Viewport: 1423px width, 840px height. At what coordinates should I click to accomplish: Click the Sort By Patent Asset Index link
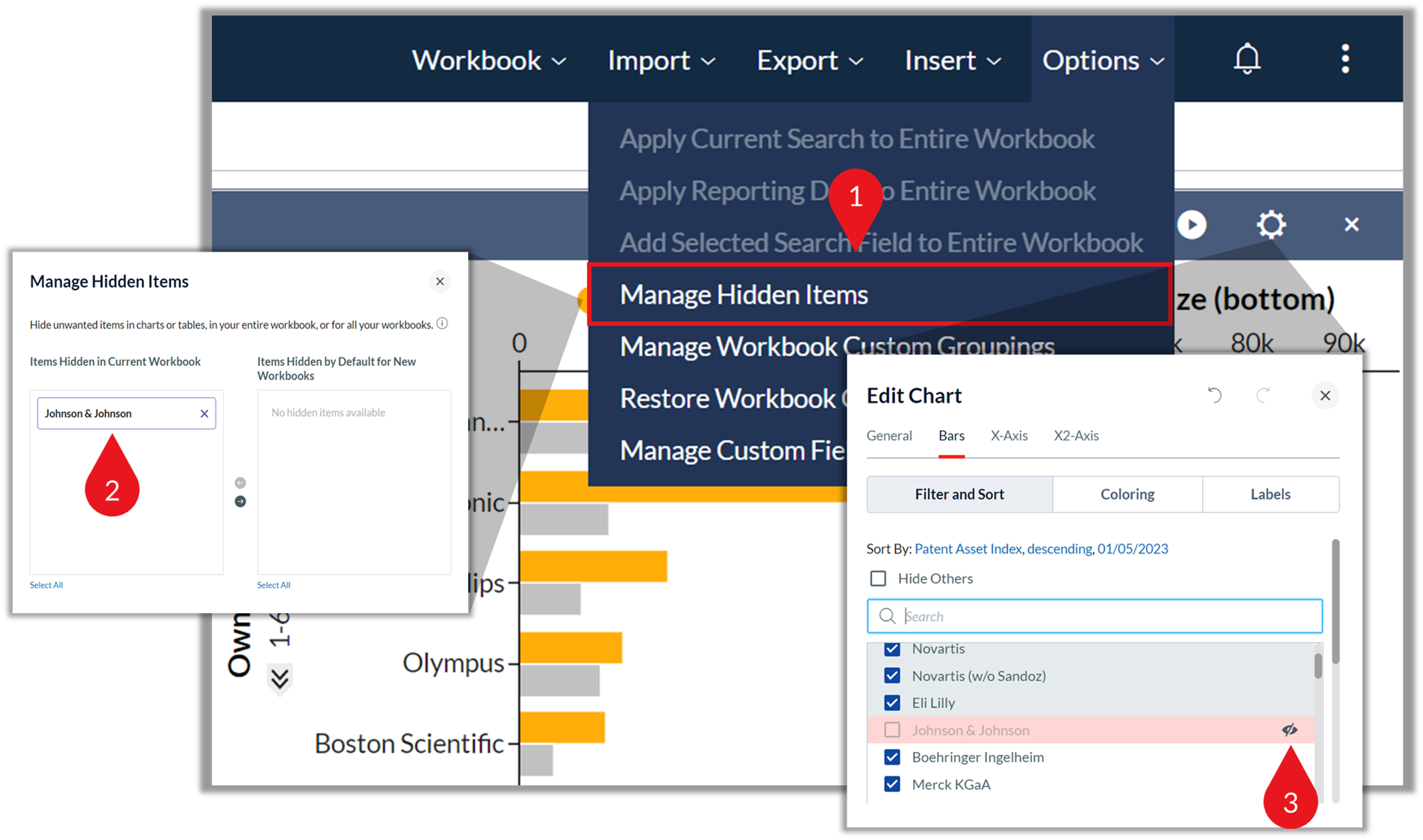click(x=1041, y=549)
